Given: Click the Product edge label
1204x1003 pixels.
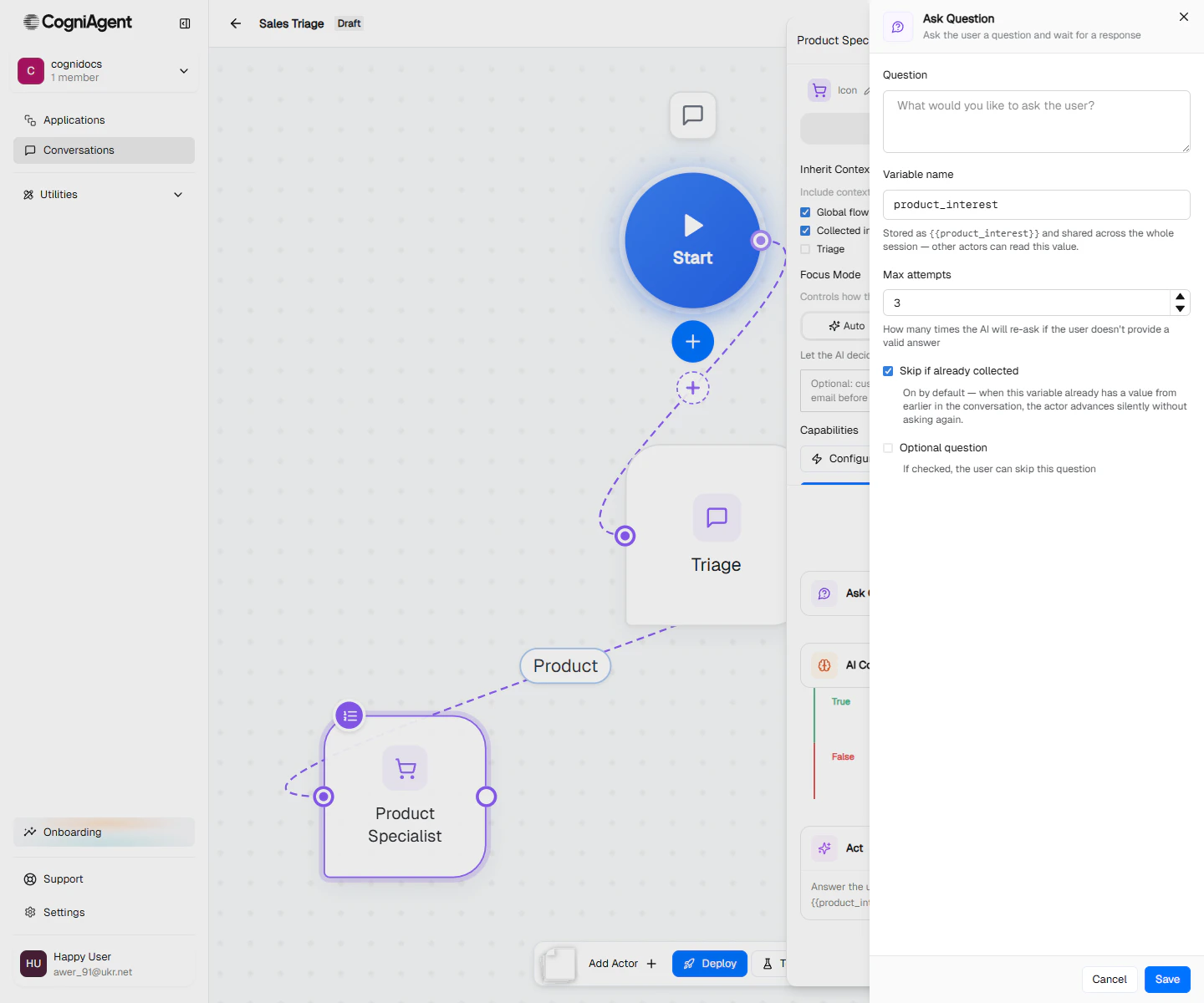Looking at the screenshot, I should coord(565,666).
